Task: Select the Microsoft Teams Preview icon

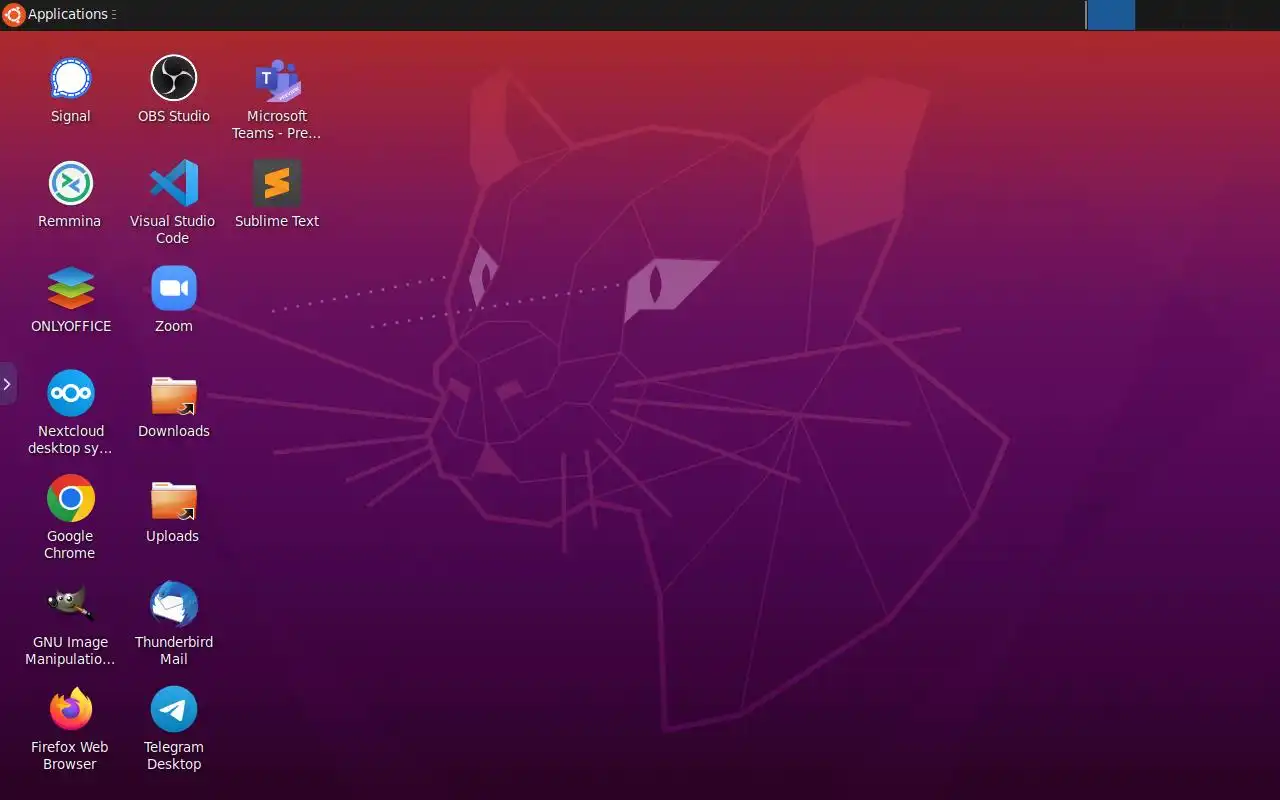Action: [277, 79]
